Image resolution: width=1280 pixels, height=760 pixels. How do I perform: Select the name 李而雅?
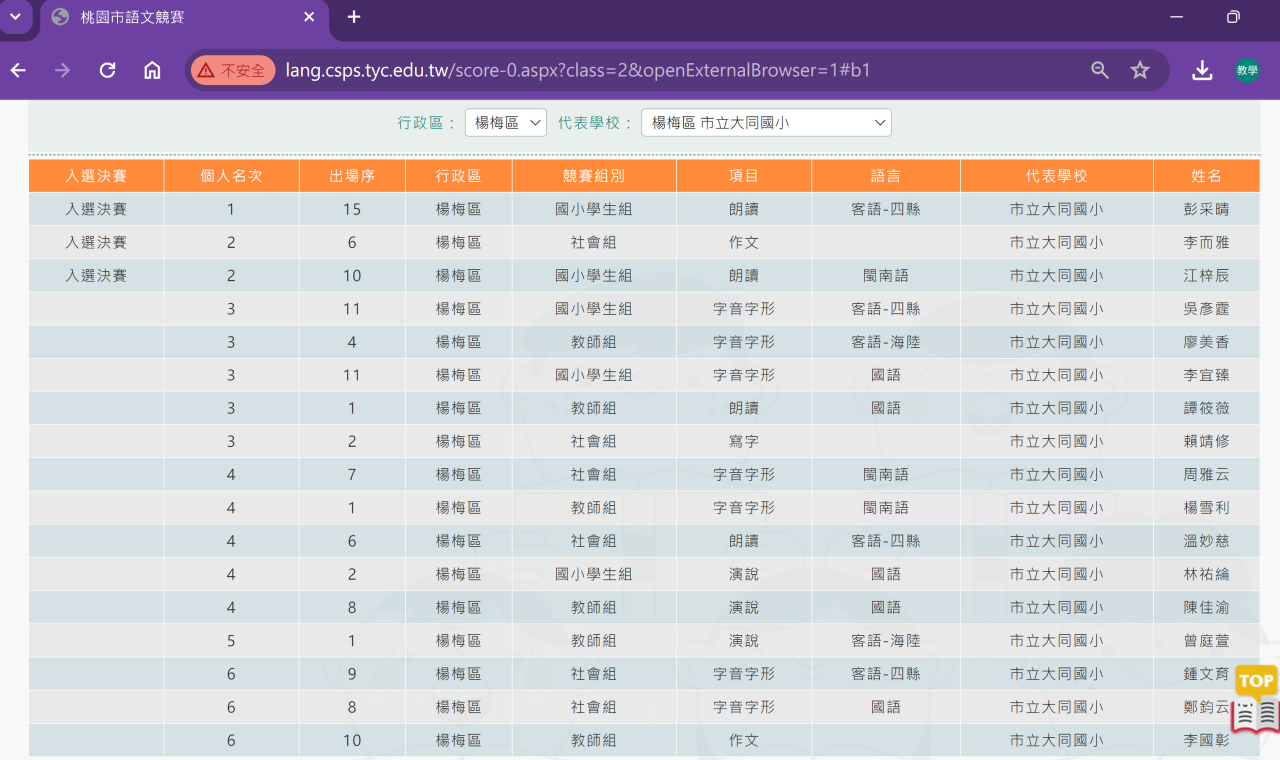[x=1207, y=243]
